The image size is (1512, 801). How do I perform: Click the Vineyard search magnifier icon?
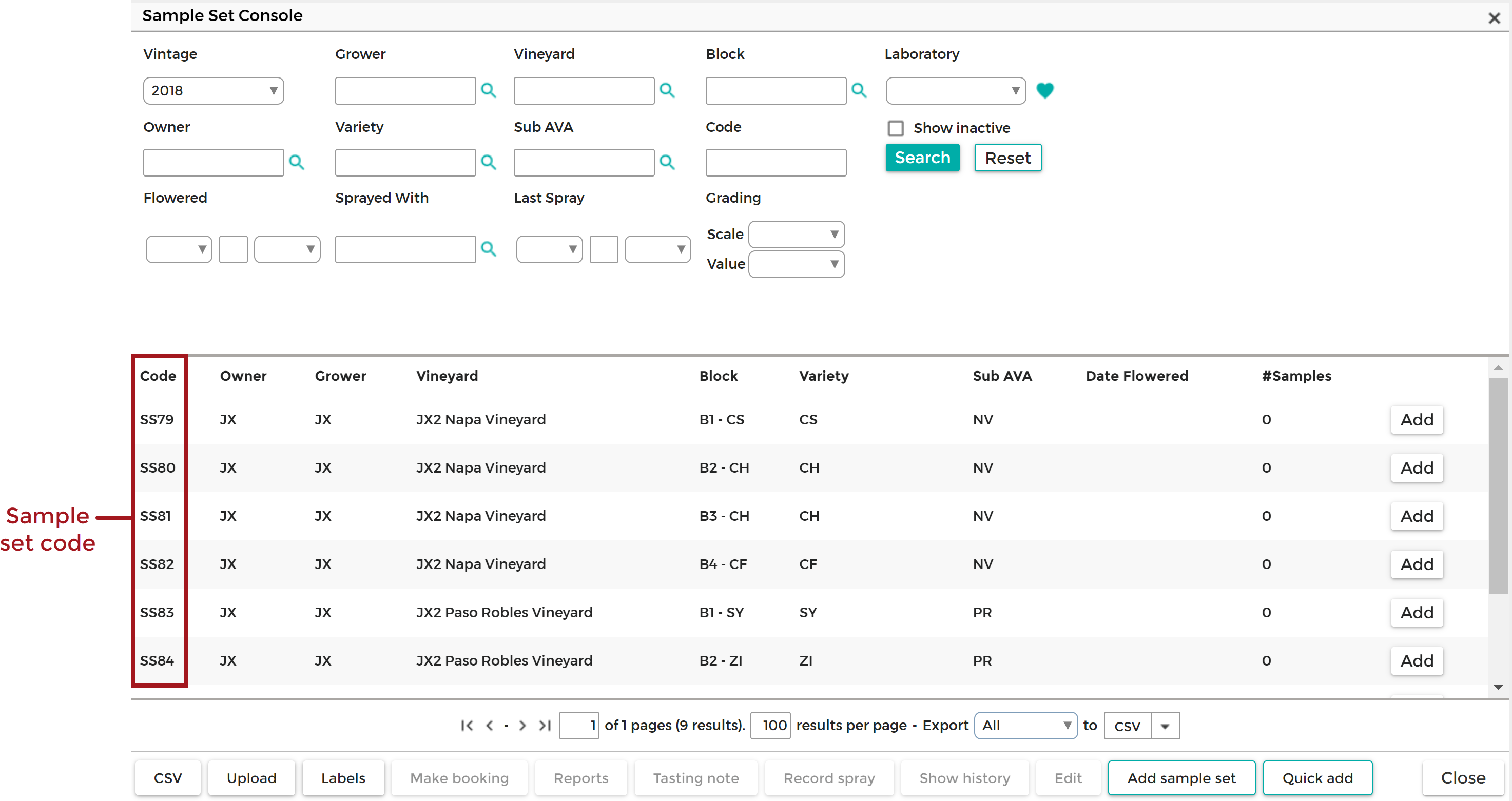(x=667, y=90)
